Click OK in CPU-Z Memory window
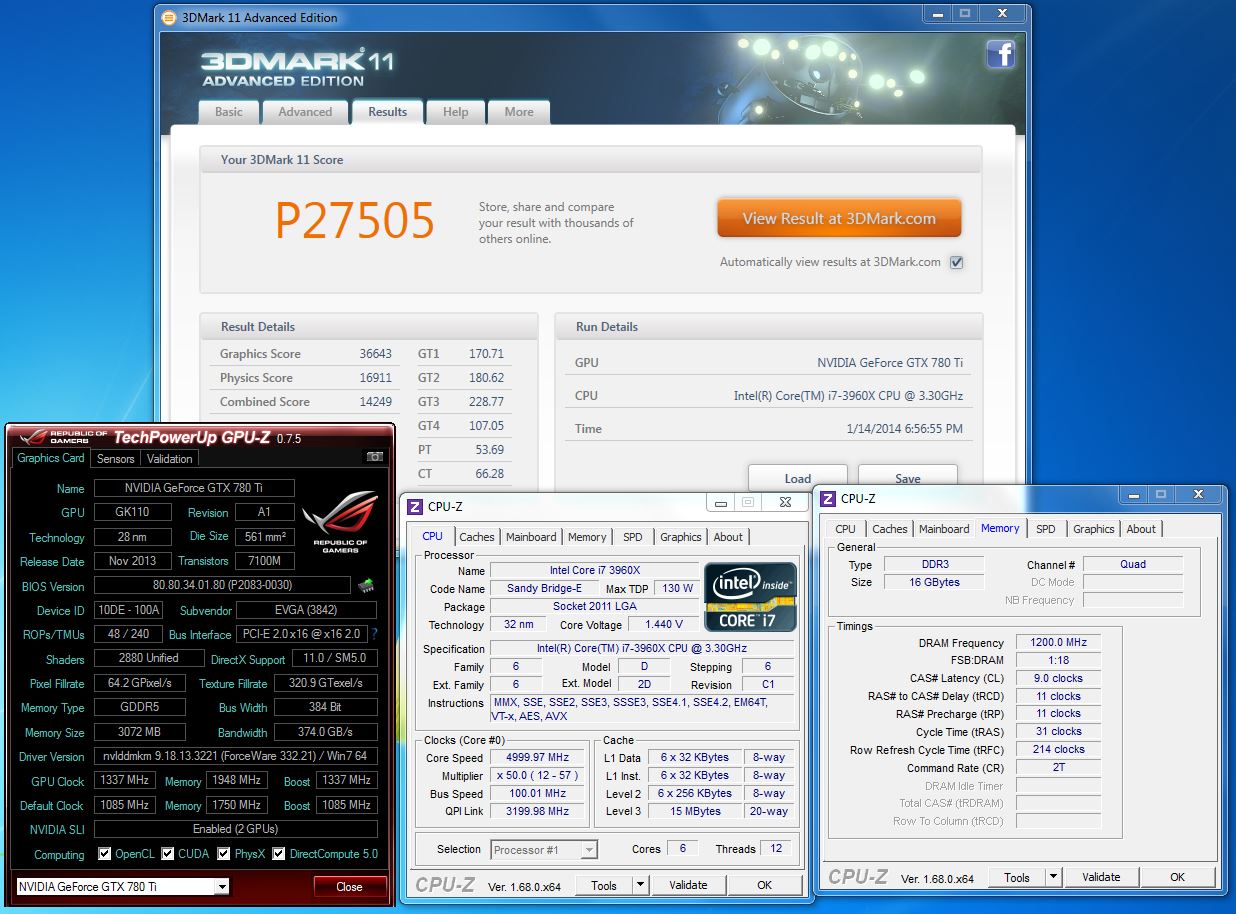 pyautogui.click(x=1177, y=877)
